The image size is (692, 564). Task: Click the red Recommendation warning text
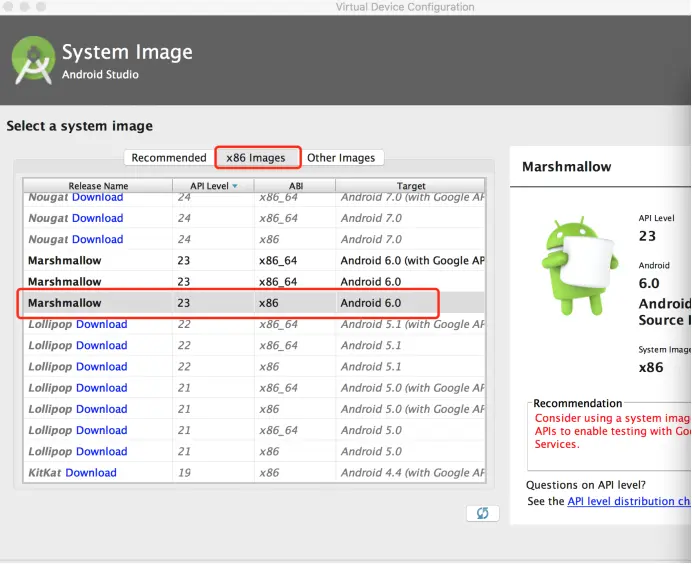(612, 431)
